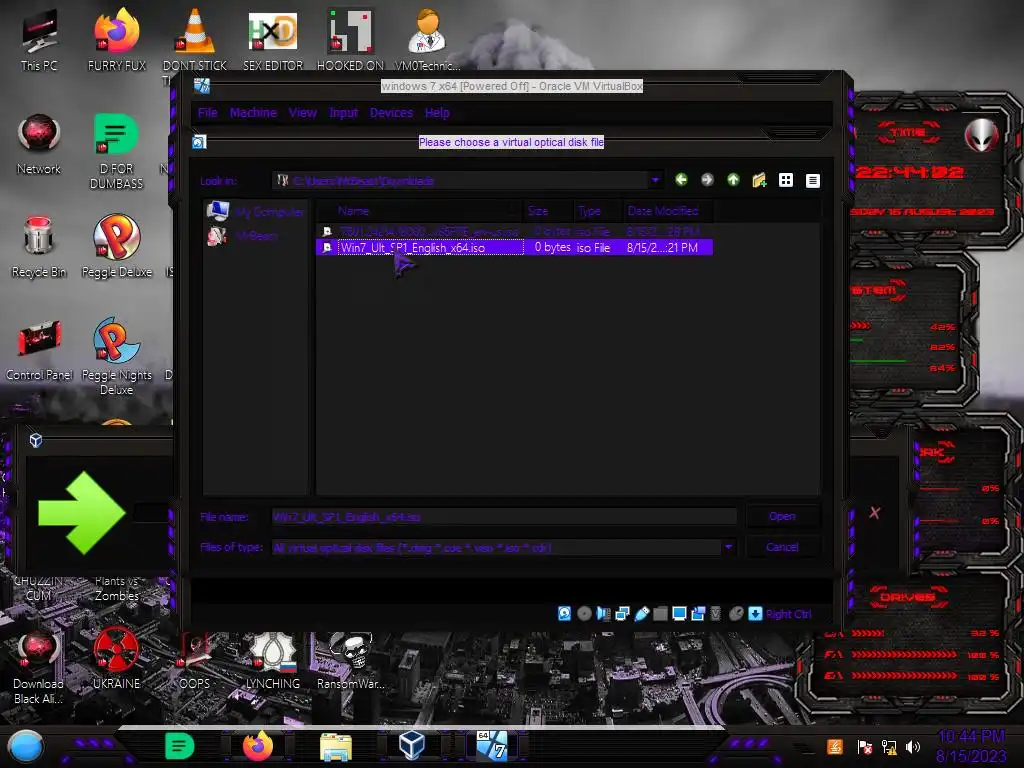The image size is (1024, 768).
Task: Create a new folder in the dialog
Action: click(759, 180)
